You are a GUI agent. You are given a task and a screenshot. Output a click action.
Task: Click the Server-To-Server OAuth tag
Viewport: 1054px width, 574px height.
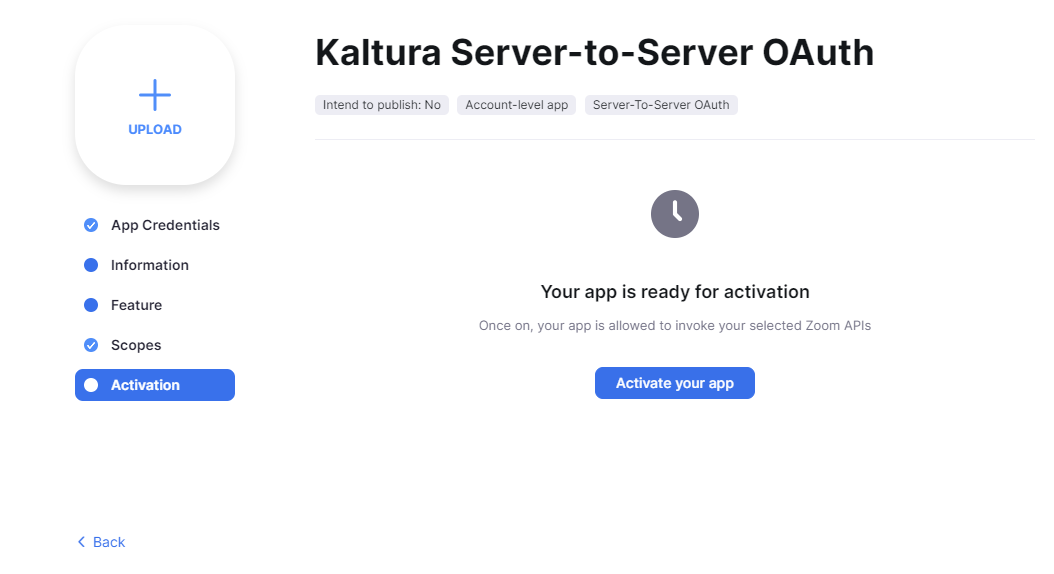(661, 105)
